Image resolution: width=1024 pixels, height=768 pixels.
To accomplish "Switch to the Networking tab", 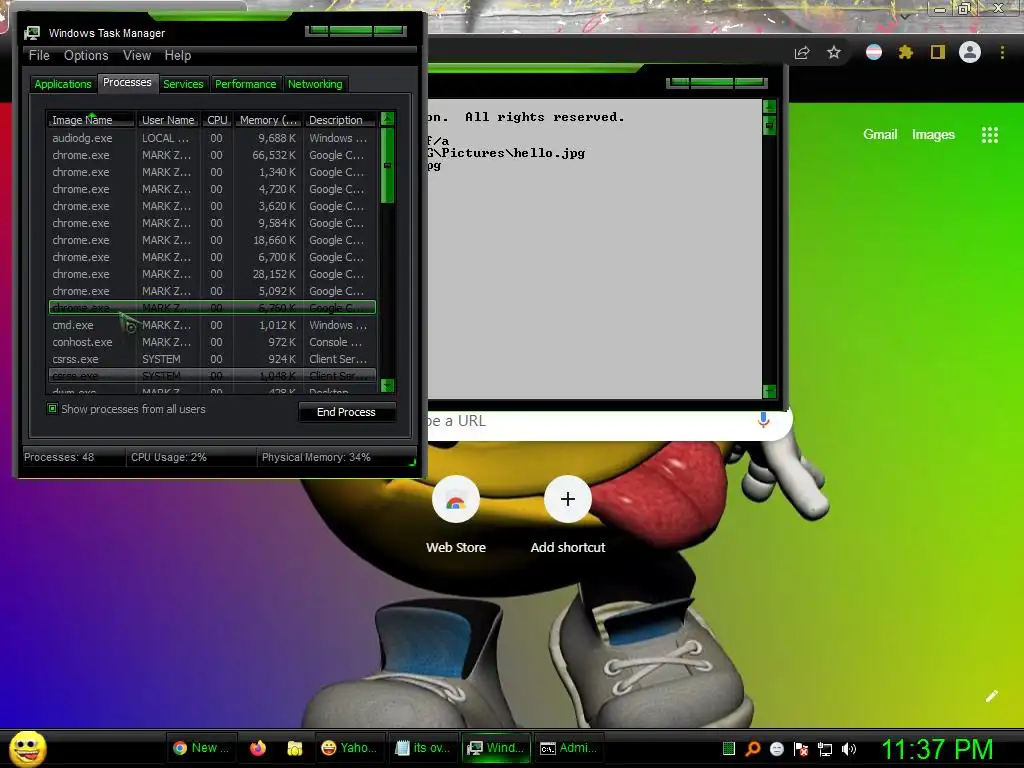I will [315, 84].
